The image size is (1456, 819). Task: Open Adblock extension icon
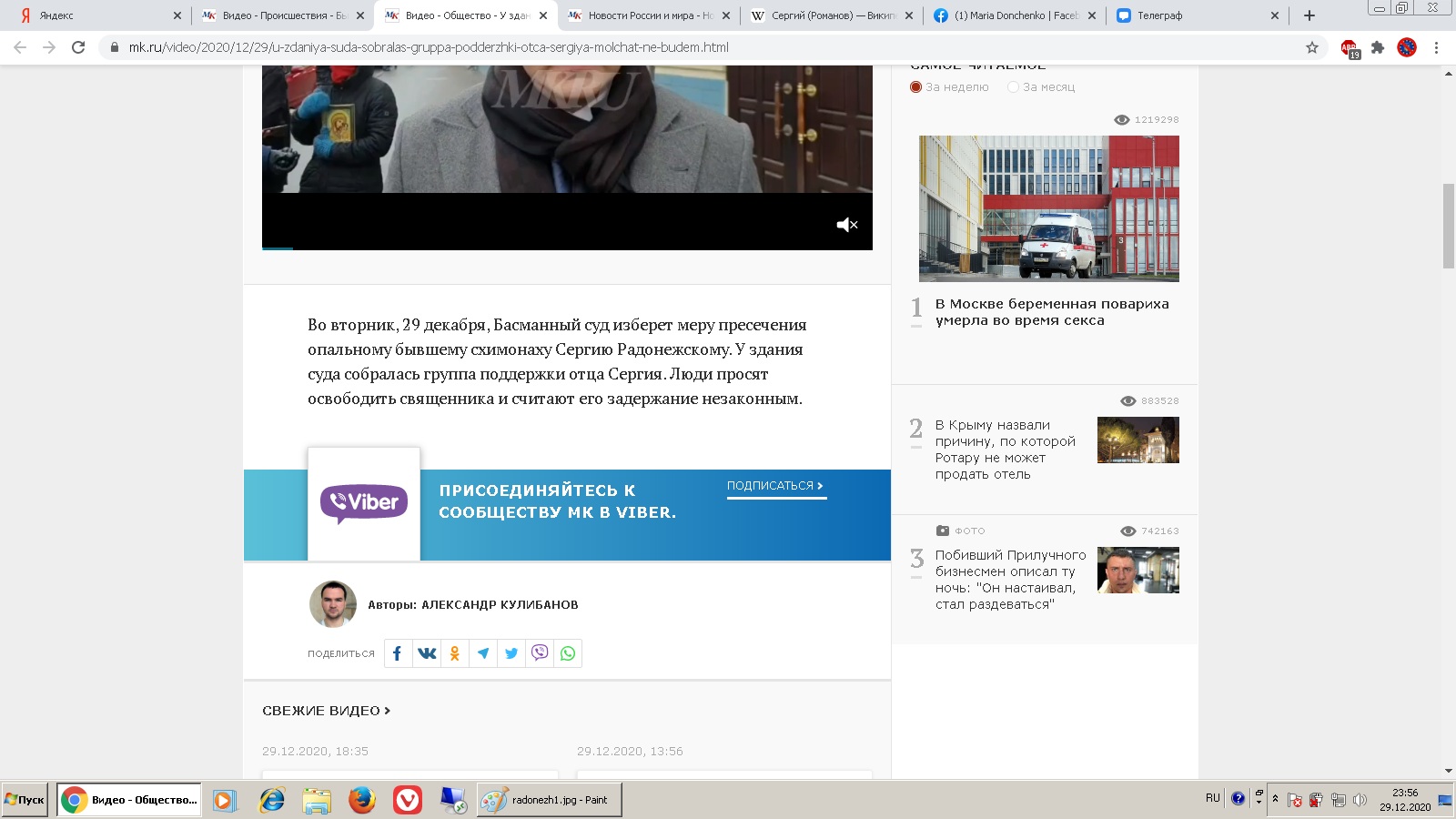pyautogui.click(x=1349, y=48)
